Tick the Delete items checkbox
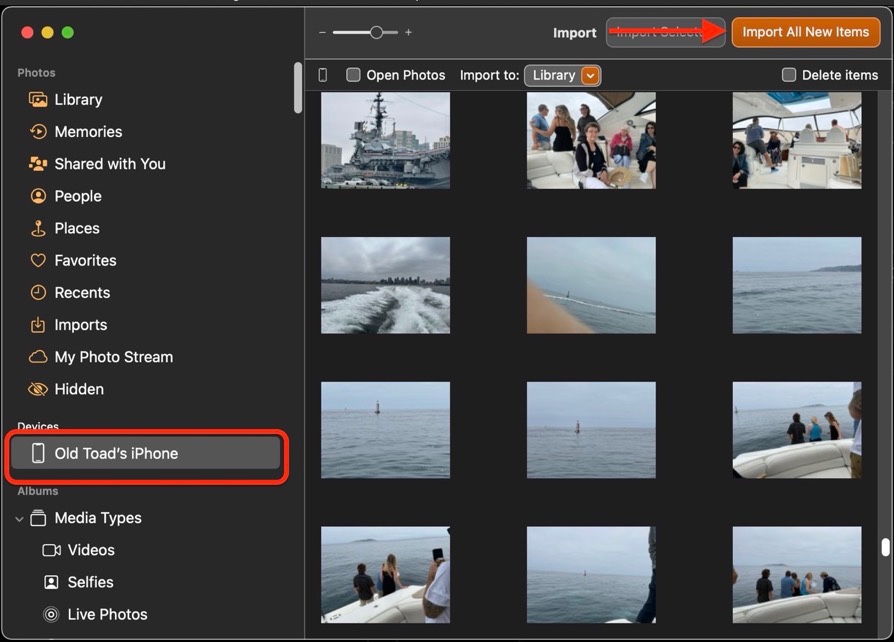The image size is (894, 642). point(789,75)
